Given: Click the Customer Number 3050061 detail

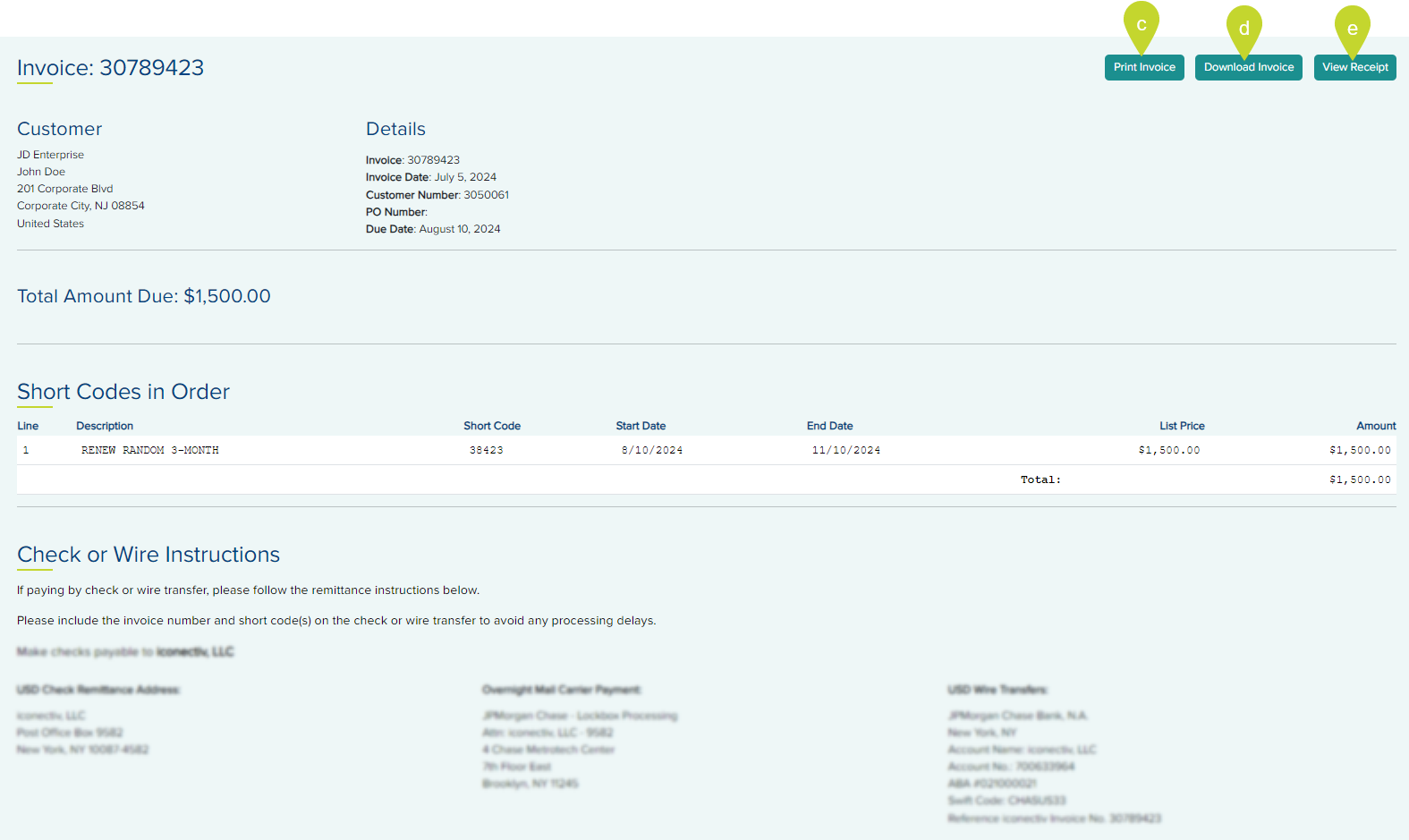Looking at the screenshot, I should [x=437, y=195].
